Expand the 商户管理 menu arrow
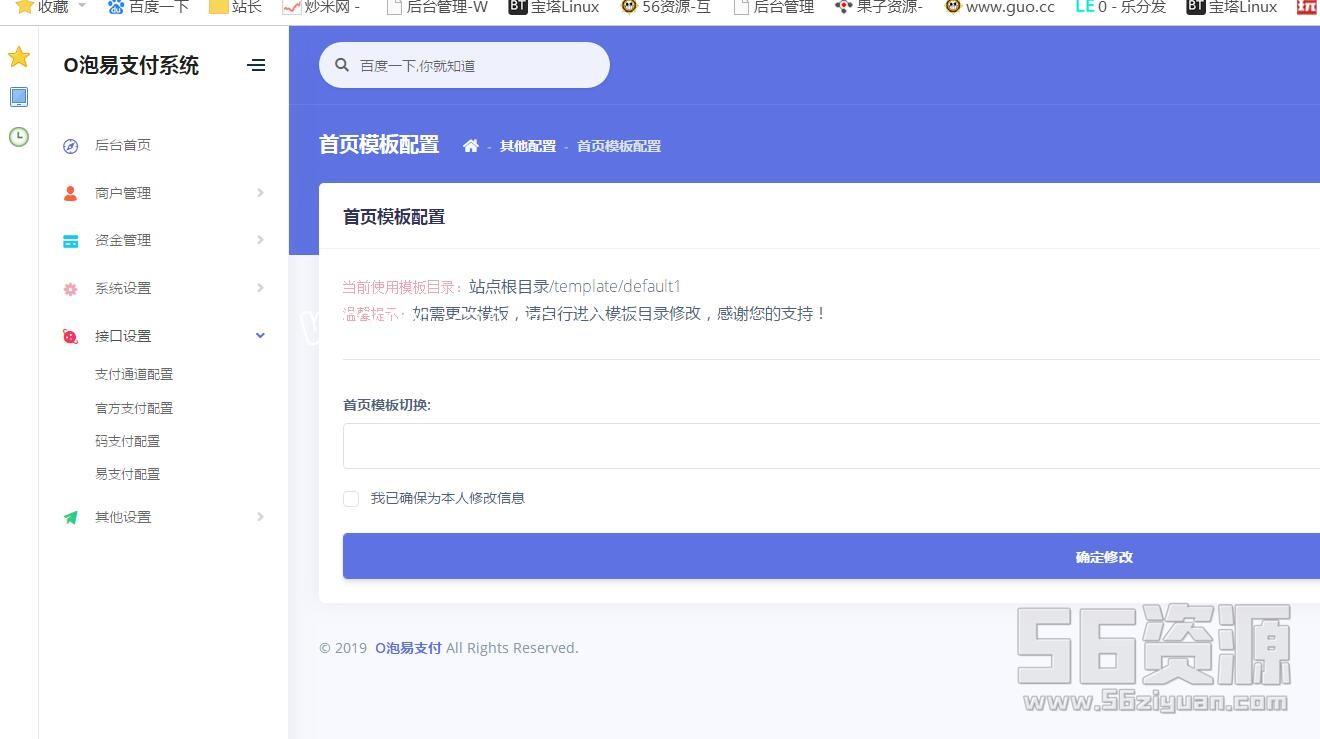The image size is (1320, 739). tap(260, 193)
